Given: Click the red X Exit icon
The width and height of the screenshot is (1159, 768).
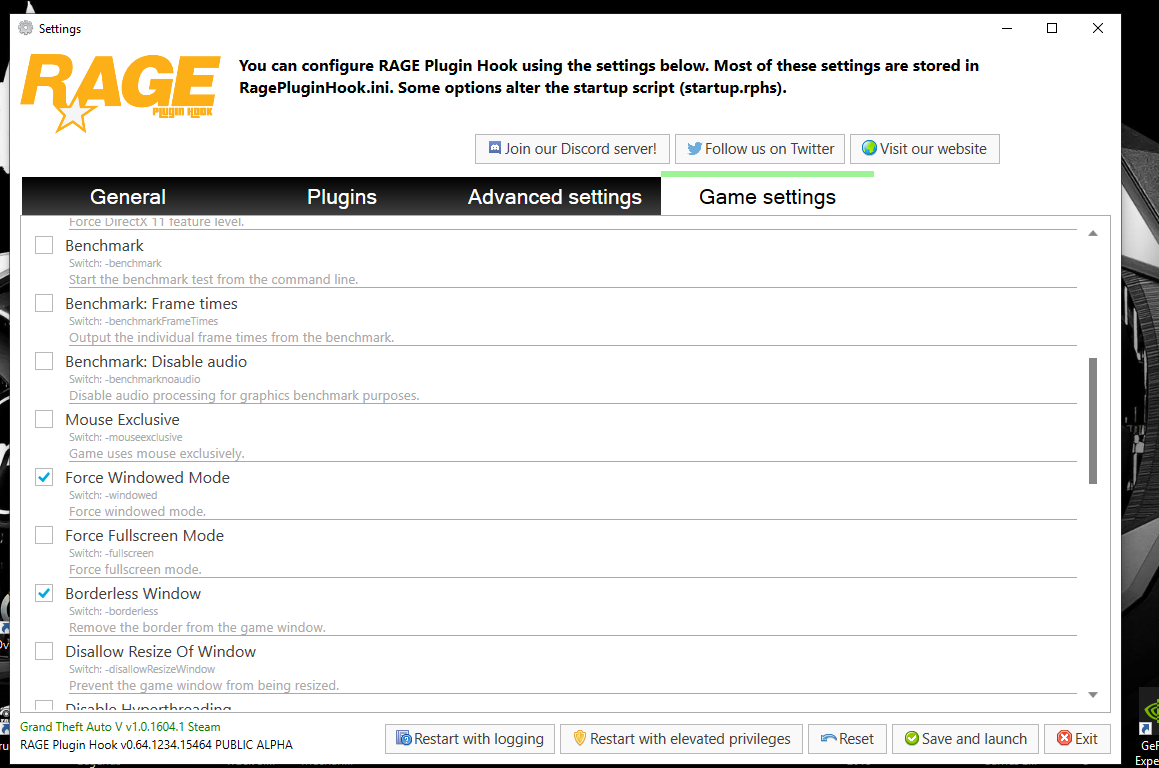Looking at the screenshot, I should (1064, 738).
